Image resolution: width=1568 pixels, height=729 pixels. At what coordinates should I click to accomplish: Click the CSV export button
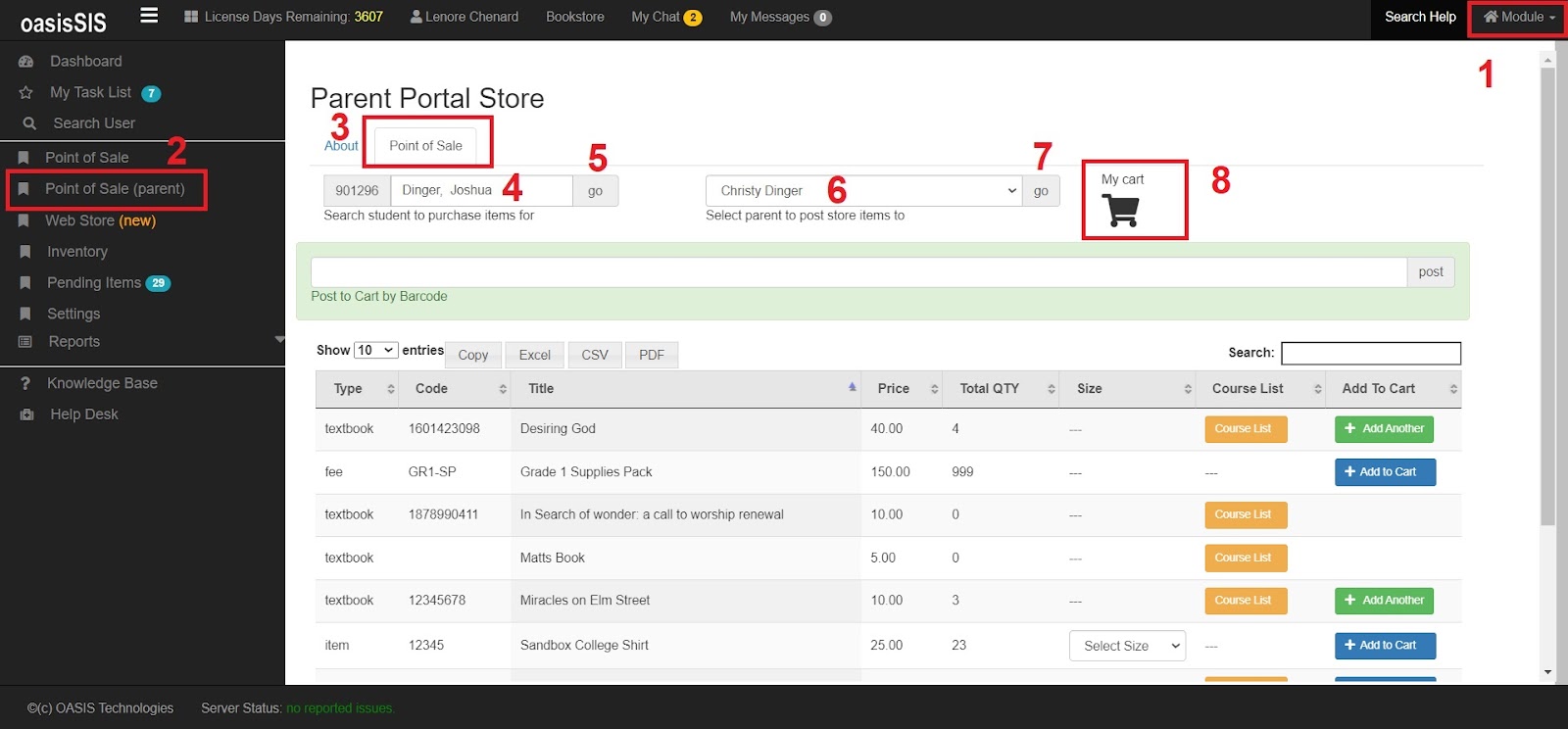click(x=595, y=355)
